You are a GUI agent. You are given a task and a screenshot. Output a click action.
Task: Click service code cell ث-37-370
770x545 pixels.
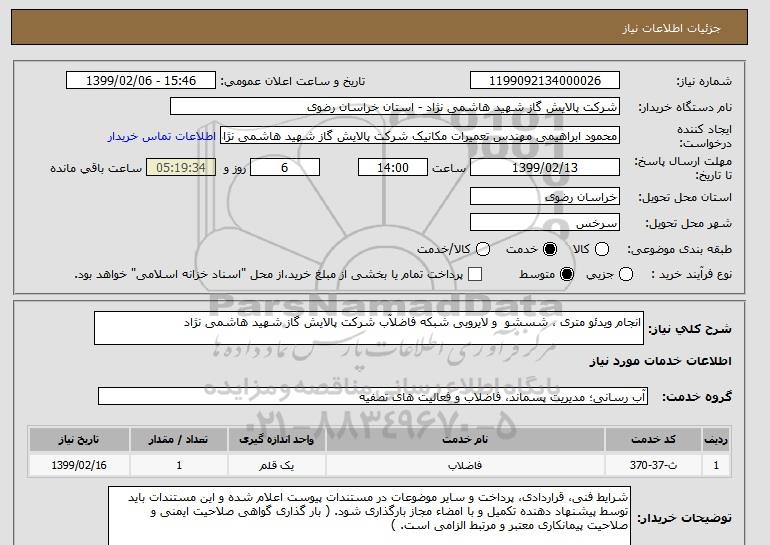pos(653,465)
